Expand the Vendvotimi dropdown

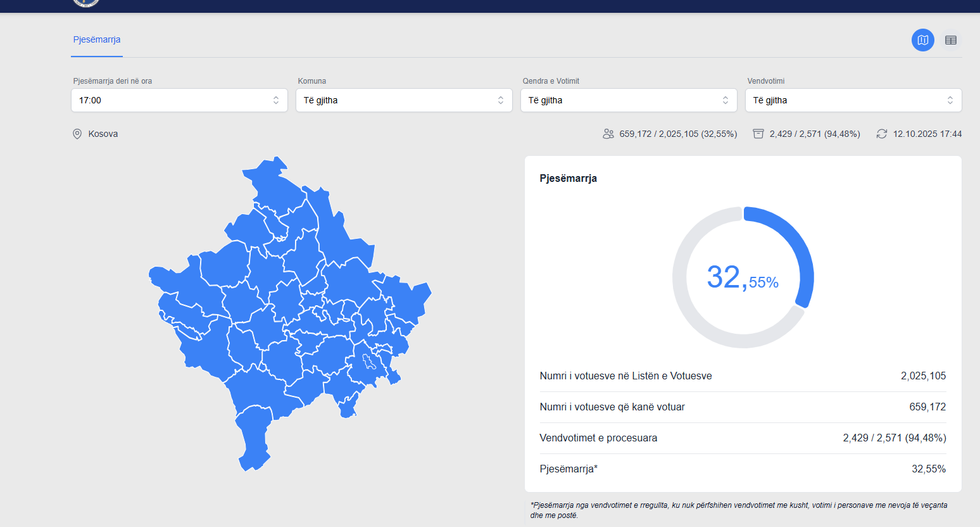[x=853, y=100]
